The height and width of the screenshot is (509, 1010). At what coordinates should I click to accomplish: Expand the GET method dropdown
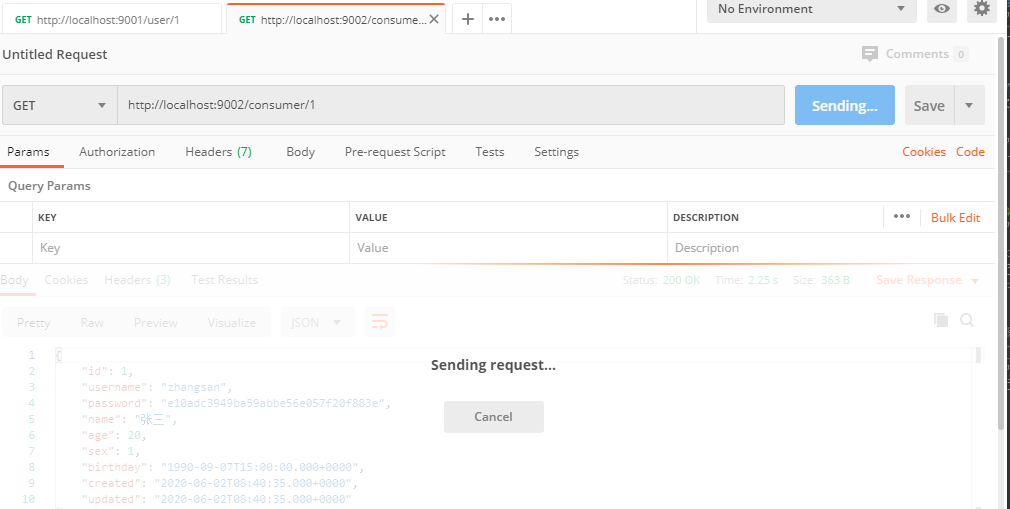pos(60,105)
